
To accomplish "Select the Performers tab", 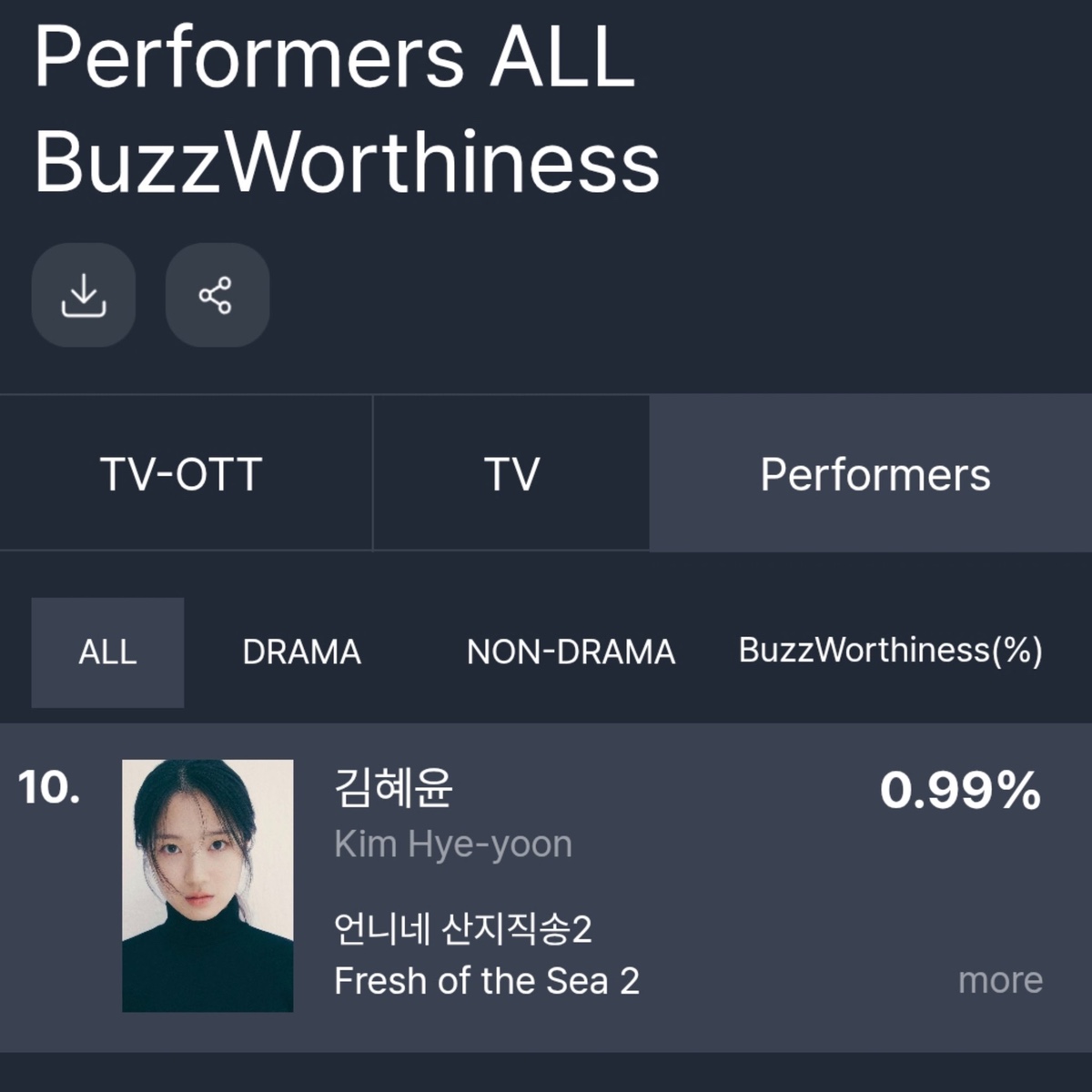I will point(875,473).
